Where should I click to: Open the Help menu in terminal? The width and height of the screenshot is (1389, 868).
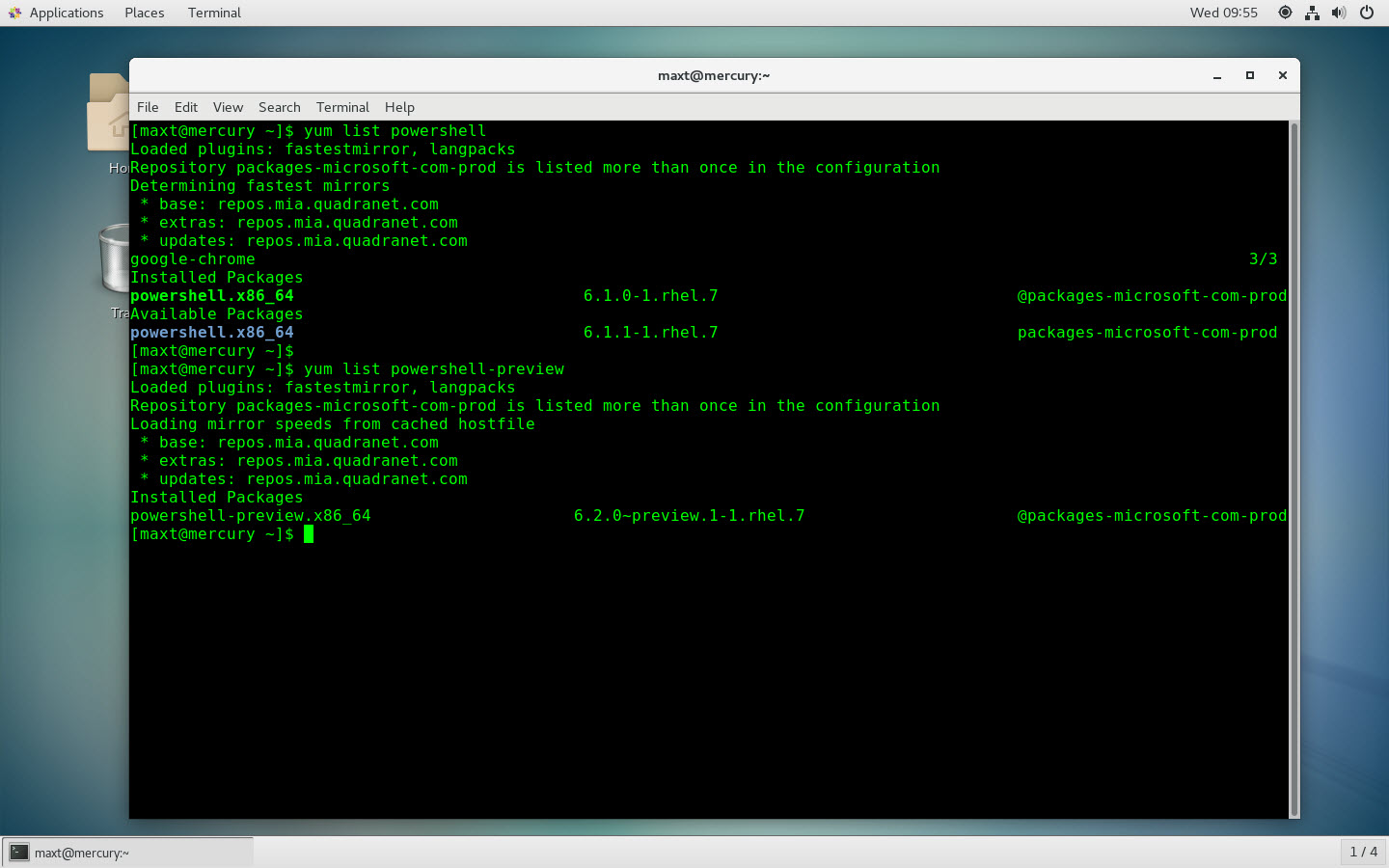click(399, 107)
